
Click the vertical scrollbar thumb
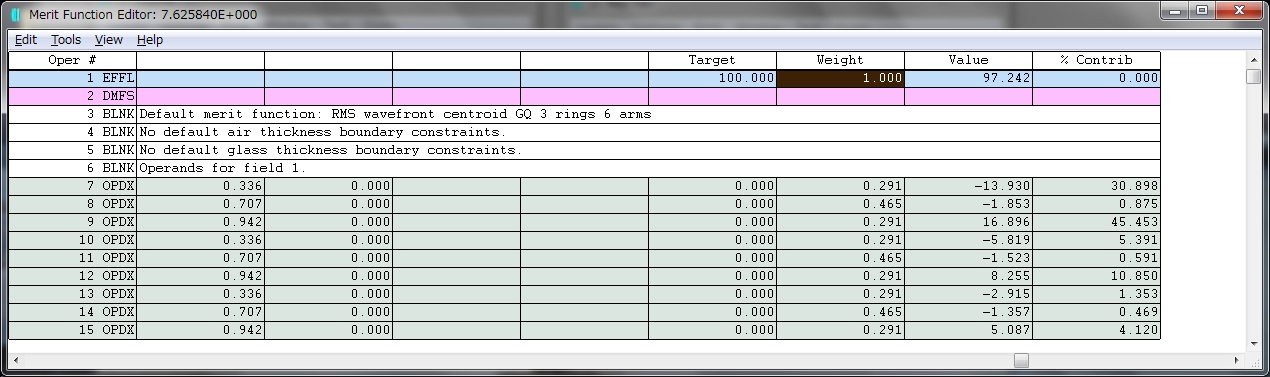pyautogui.click(x=1253, y=77)
